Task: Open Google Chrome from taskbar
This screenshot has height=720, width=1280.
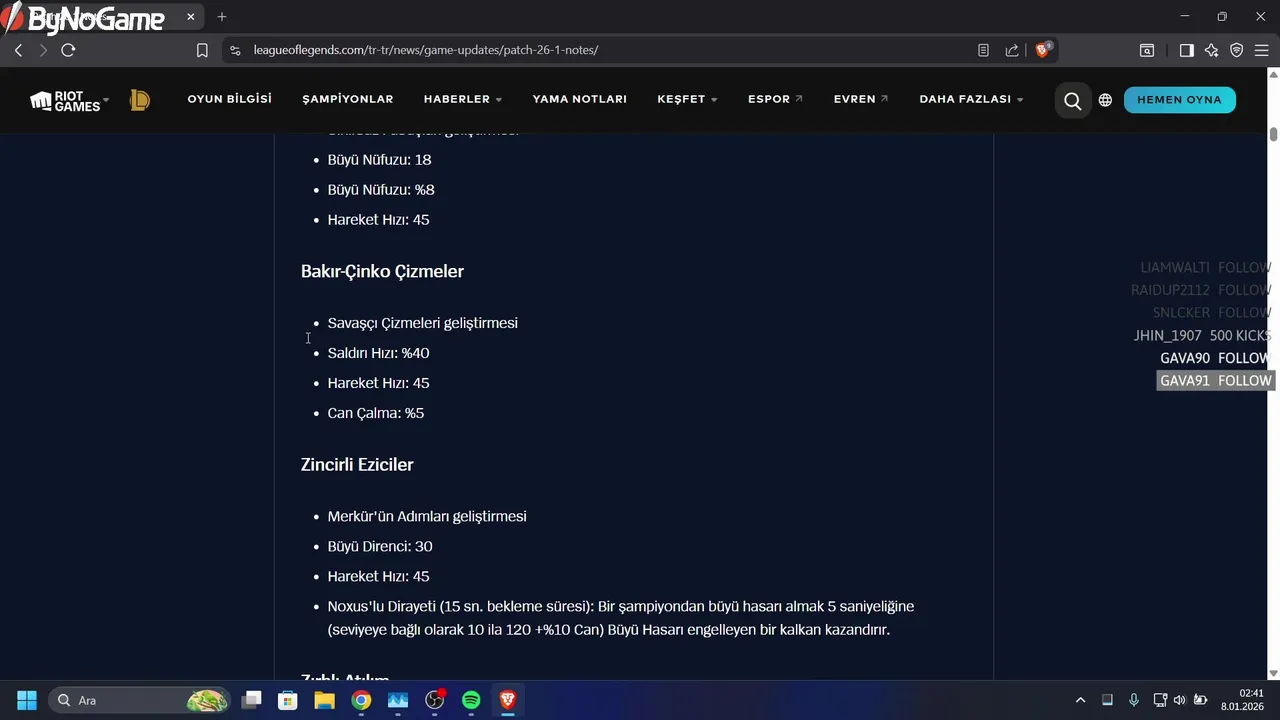Action: (361, 700)
